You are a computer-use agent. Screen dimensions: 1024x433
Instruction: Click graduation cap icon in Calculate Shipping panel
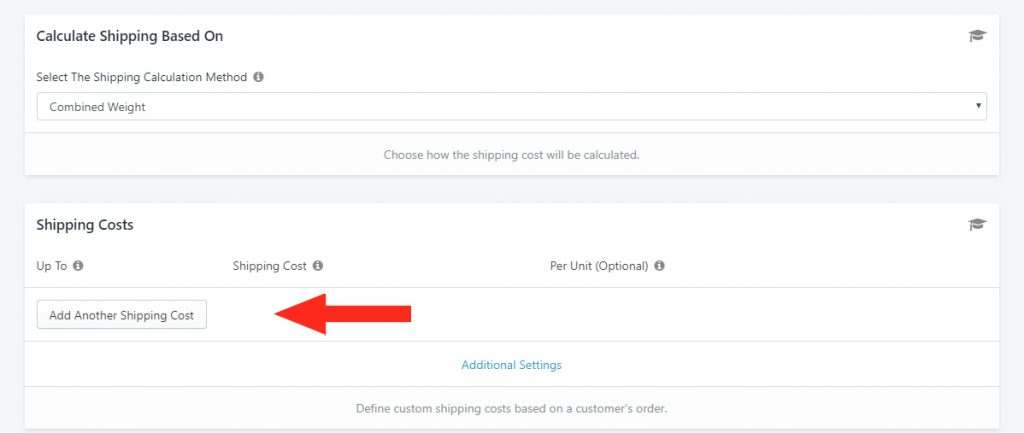(x=977, y=36)
